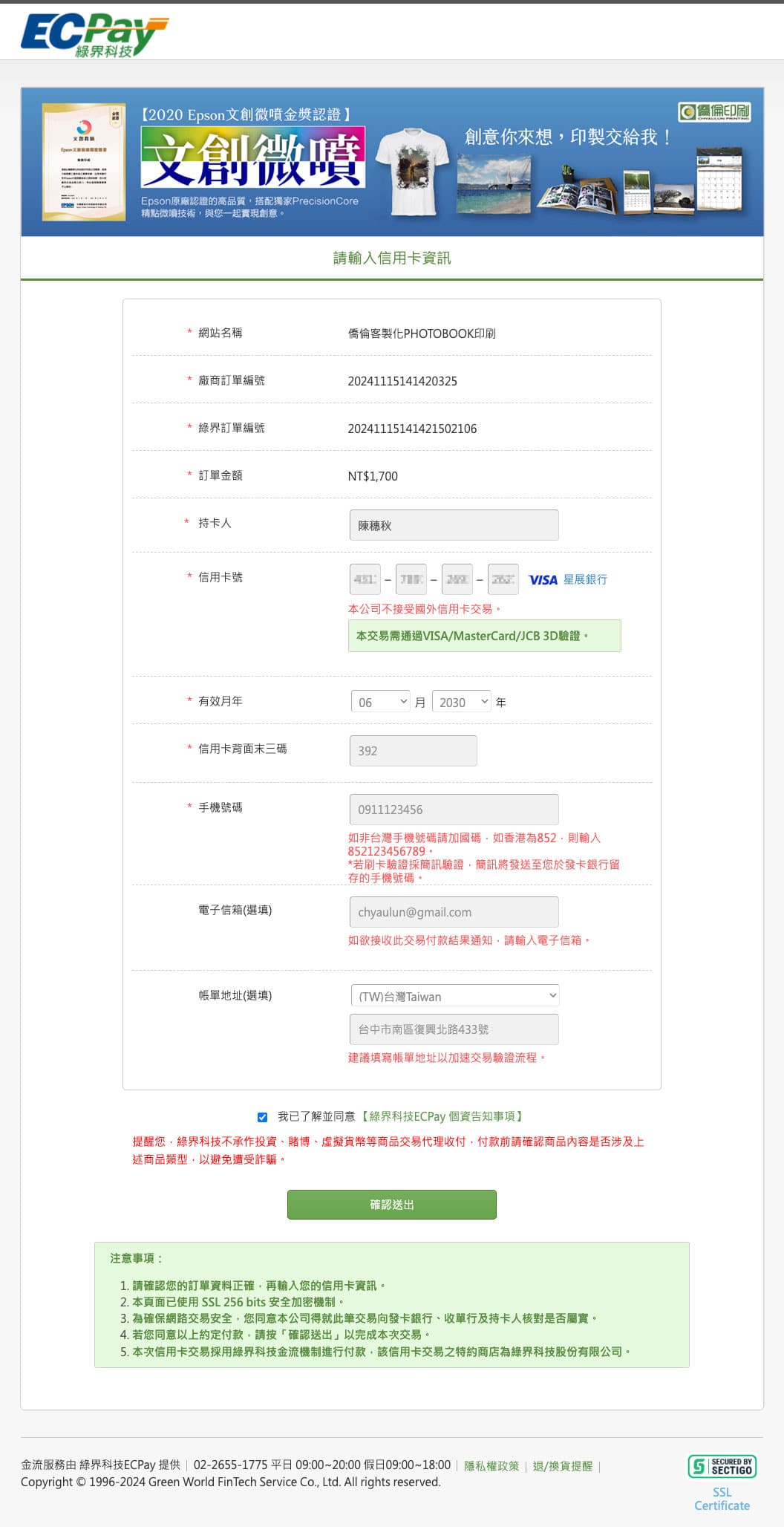Expand the billing country dropdown
The image size is (784, 1527).
pyautogui.click(x=454, y=996)
